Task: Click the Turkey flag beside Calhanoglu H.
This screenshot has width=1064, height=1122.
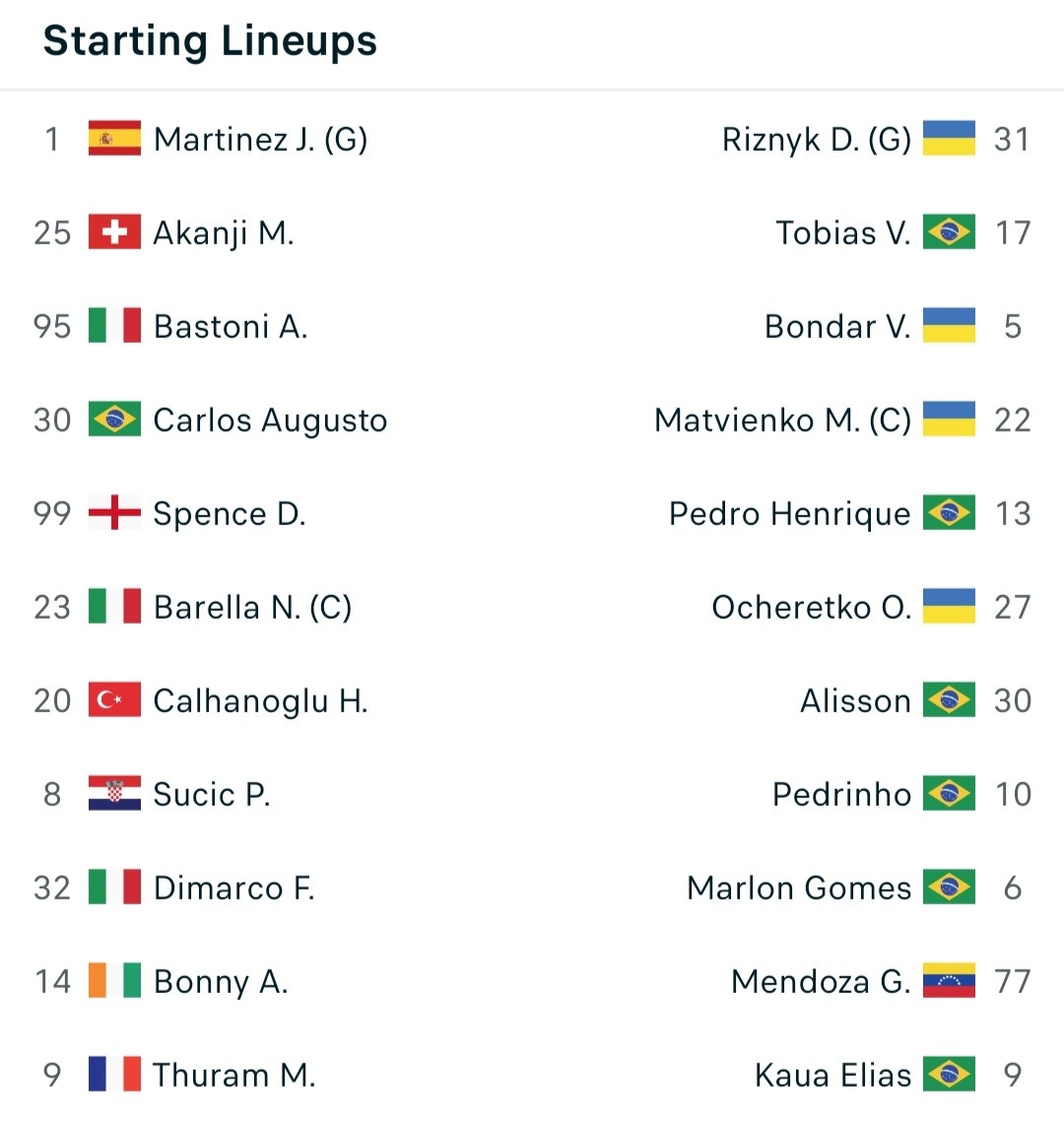Action: click(114, 699)
